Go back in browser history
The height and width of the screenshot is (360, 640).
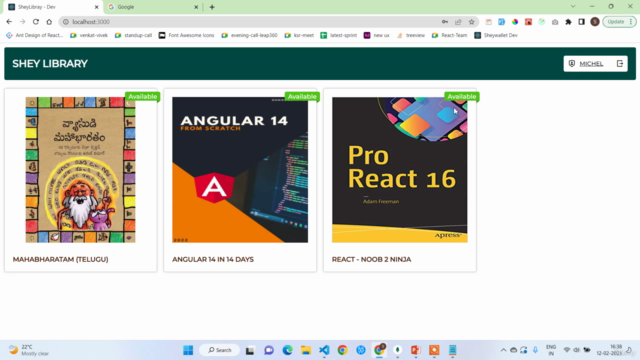tap(9, 22)
